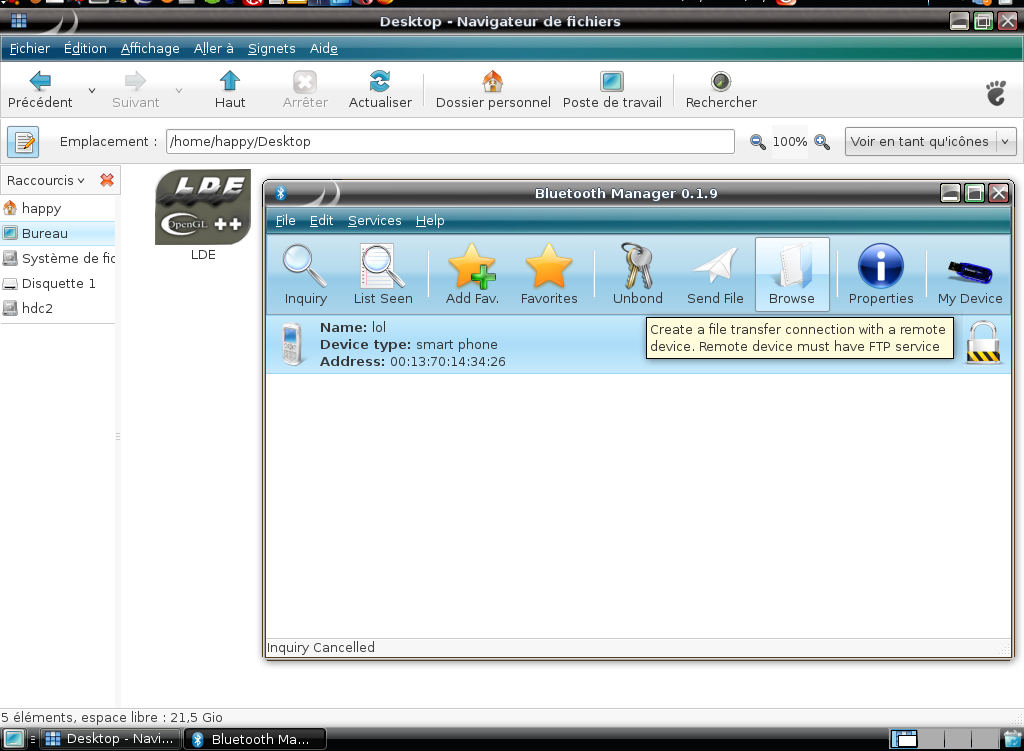Screen dimensions: 1024x751
Task: Browse files on the remote device
Action: click(x=792, y=274)
